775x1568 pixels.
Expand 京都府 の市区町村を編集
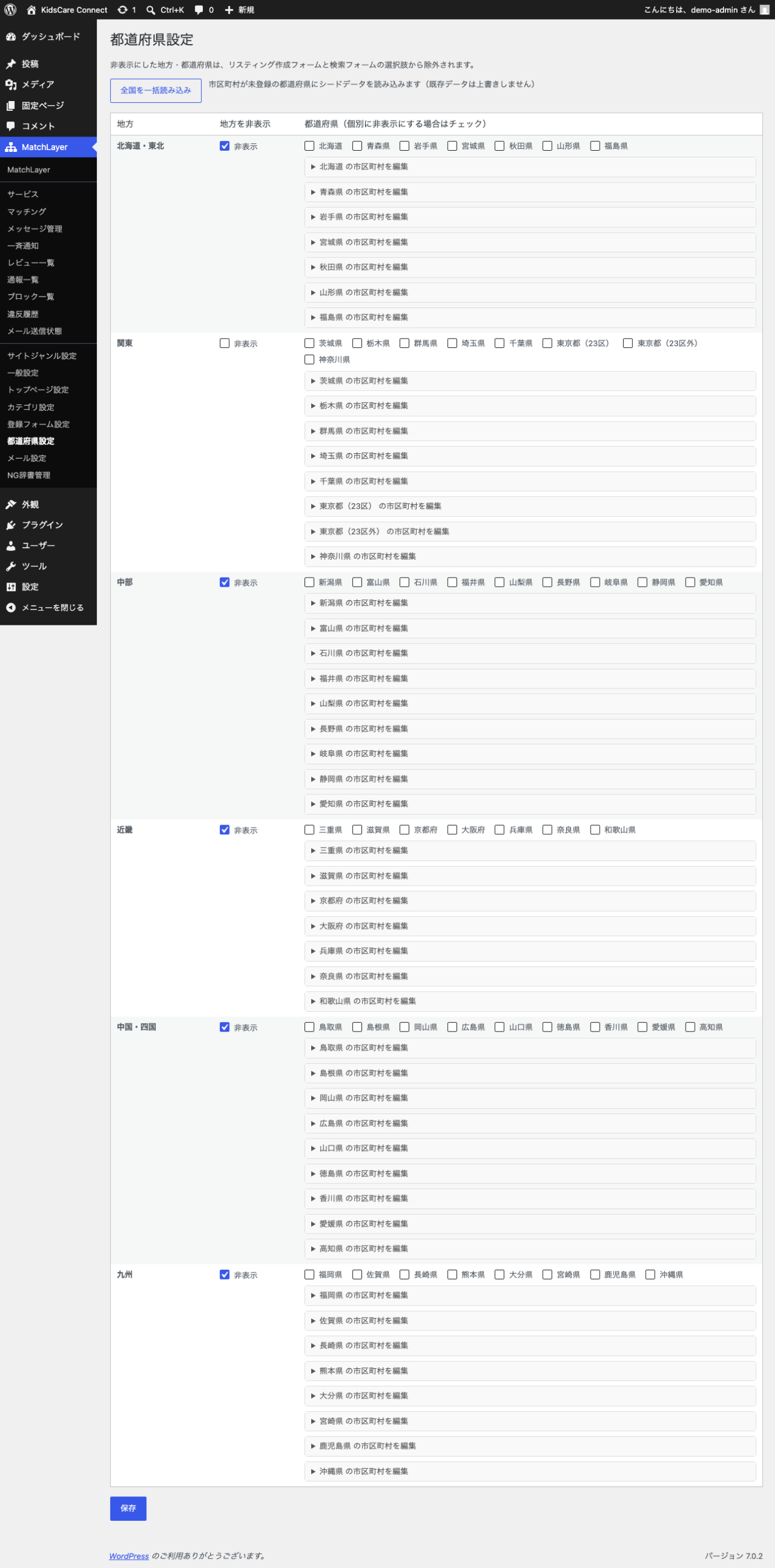click(530, 900)
